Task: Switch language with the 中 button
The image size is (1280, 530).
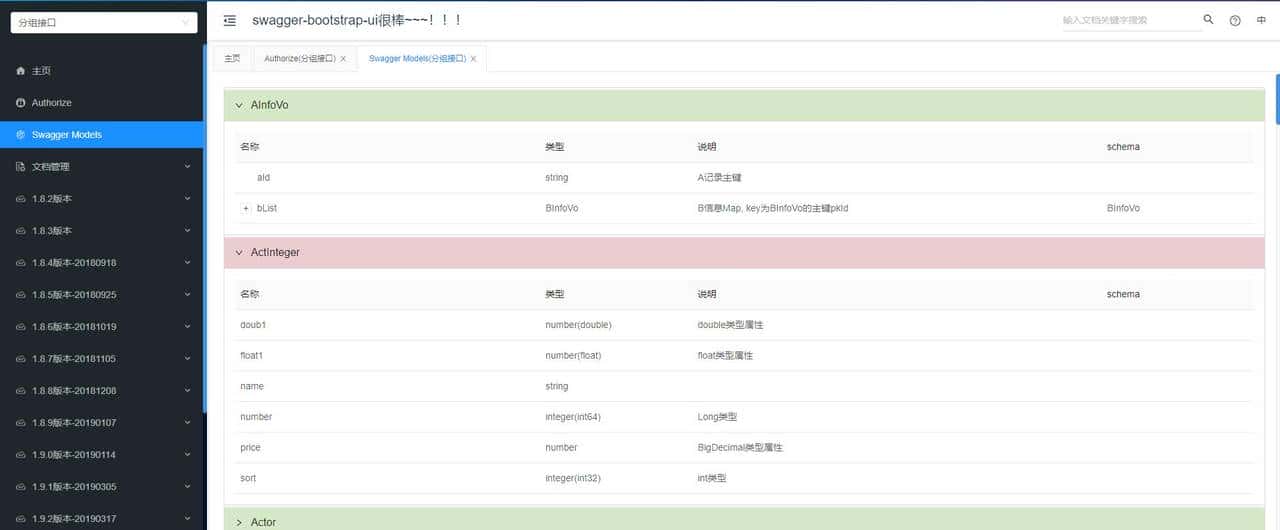Action: click(x=1261, y=20)
